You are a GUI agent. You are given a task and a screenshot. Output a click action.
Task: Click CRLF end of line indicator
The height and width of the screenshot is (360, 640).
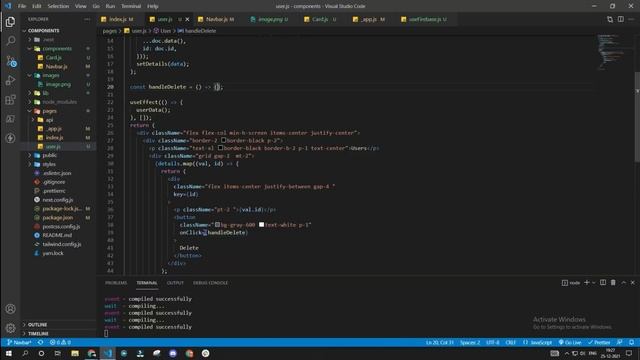pos(511,342)
